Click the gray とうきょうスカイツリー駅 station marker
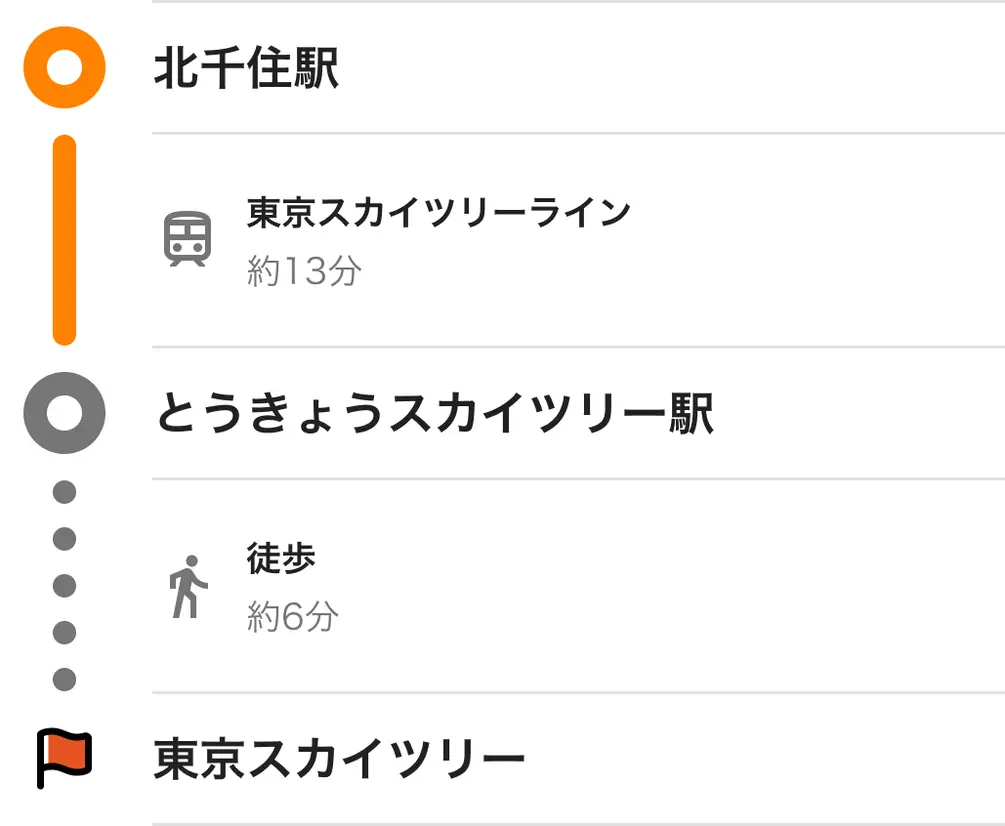 pos(64,413)
